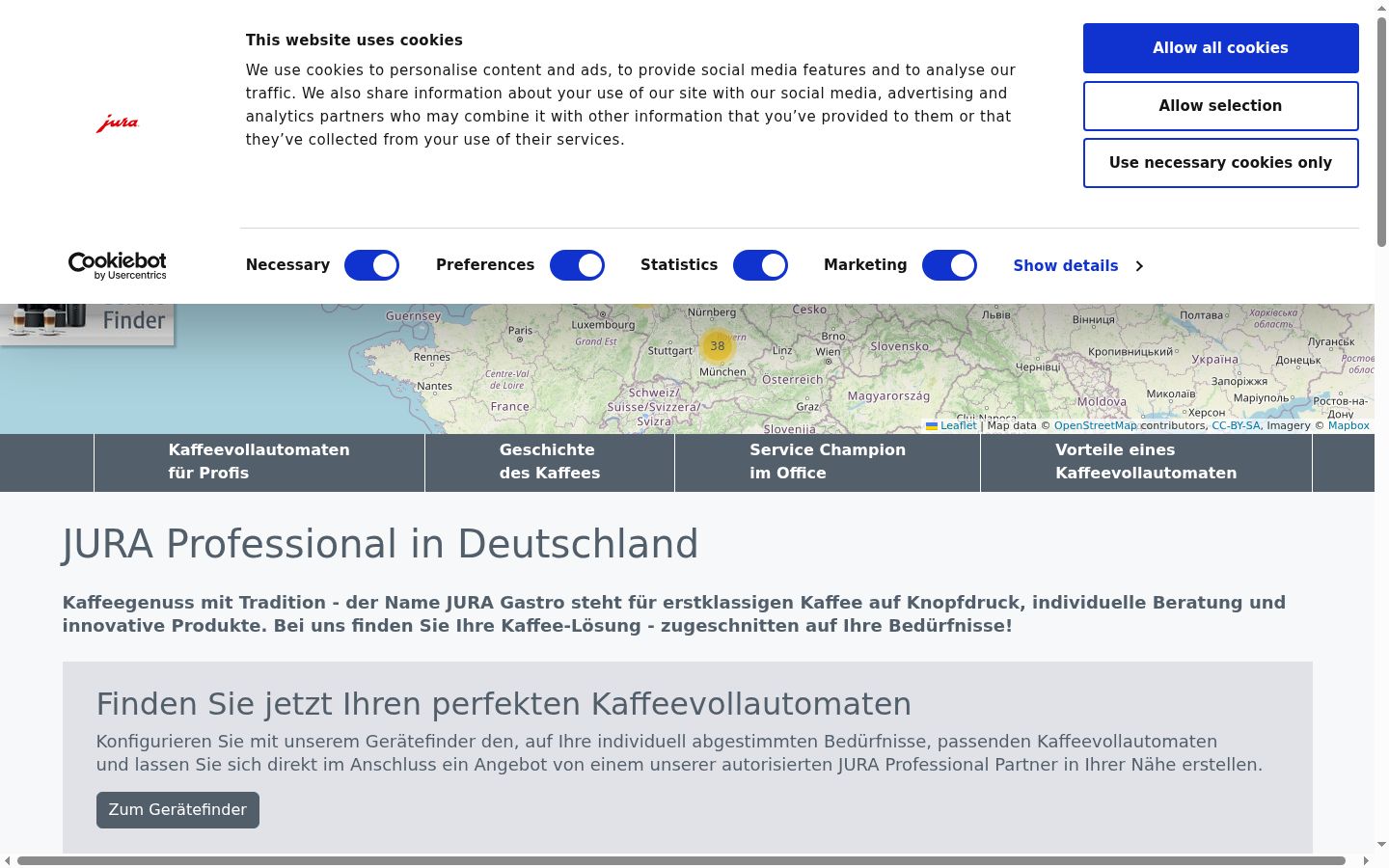The width and height of the screenshot is (1389, 868).
Task: Choose Use necessary cookies only
Action: 1220,163
